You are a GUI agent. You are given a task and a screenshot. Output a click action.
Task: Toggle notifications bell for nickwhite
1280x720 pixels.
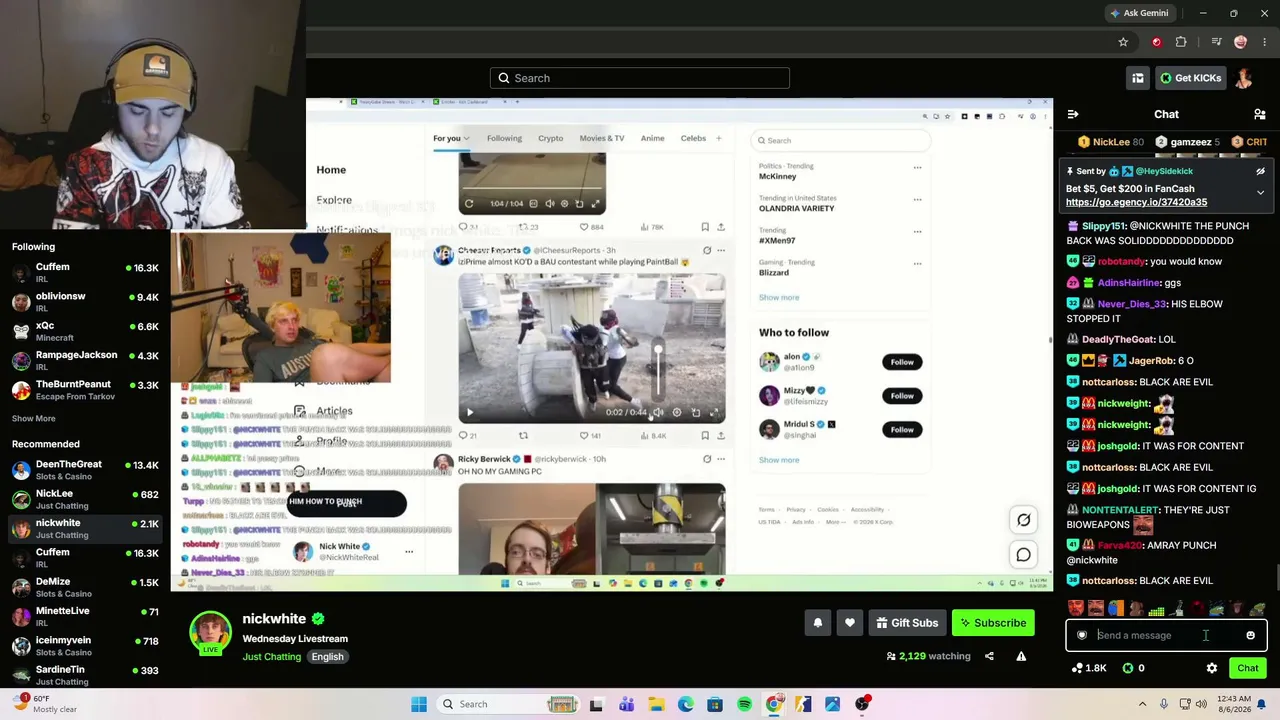tap(818, 623)
